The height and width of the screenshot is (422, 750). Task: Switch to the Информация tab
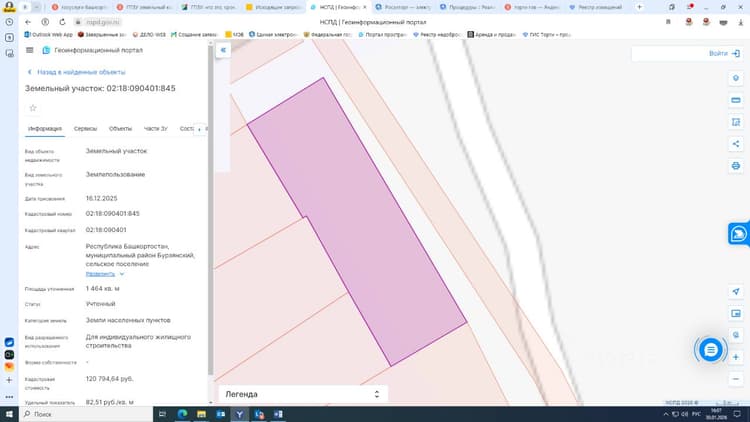coord(44,129)
